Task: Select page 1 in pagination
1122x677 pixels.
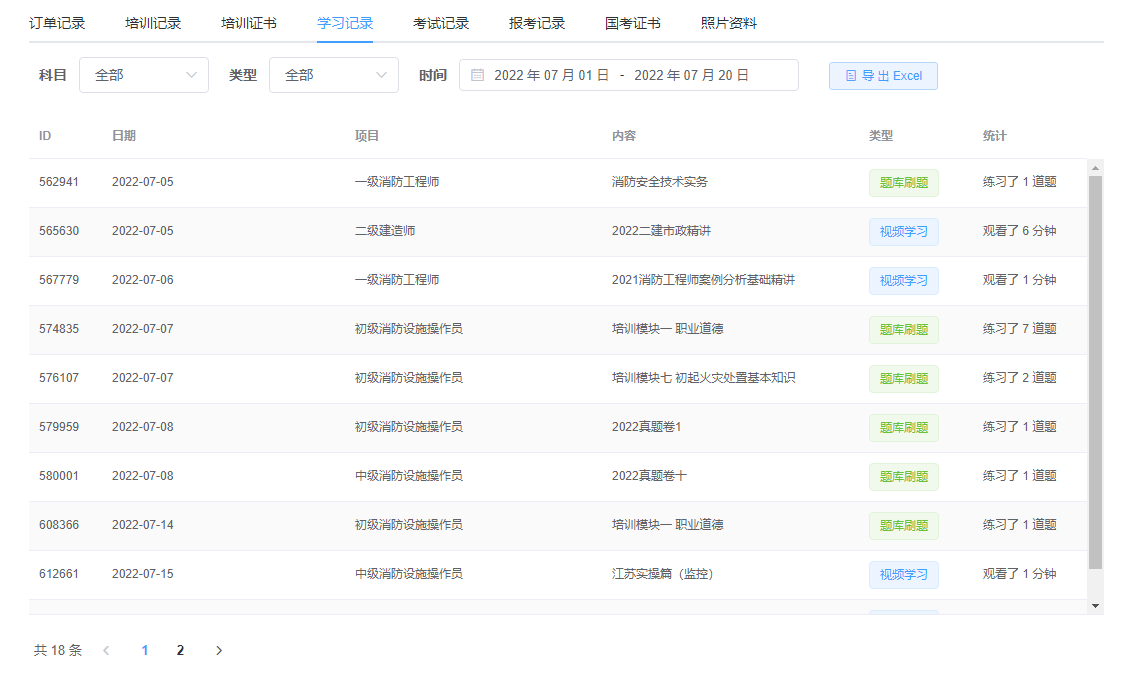Action: point(145,650)
